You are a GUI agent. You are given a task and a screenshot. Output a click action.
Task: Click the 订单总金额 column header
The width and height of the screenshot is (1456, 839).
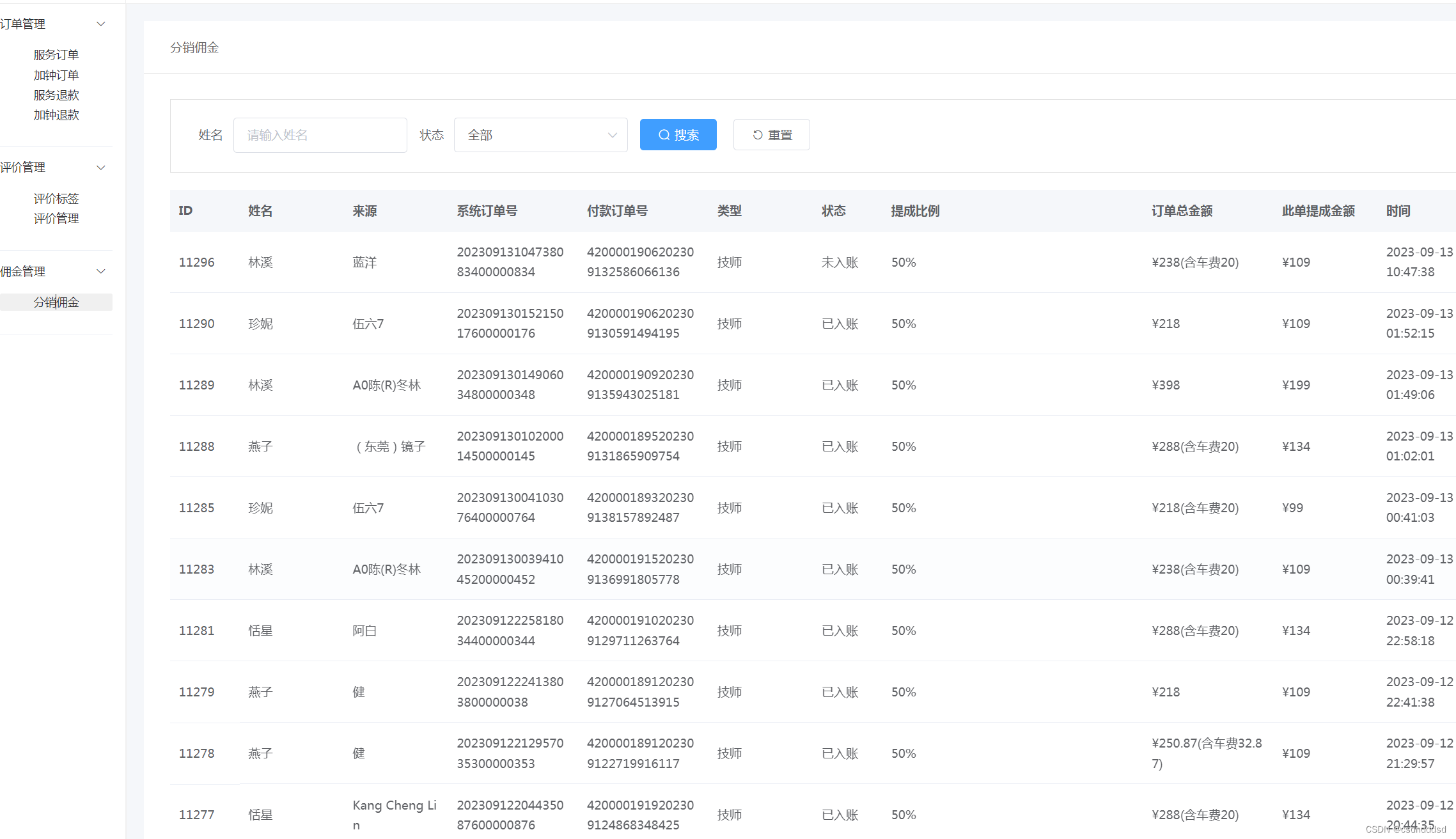point(1182,210)
